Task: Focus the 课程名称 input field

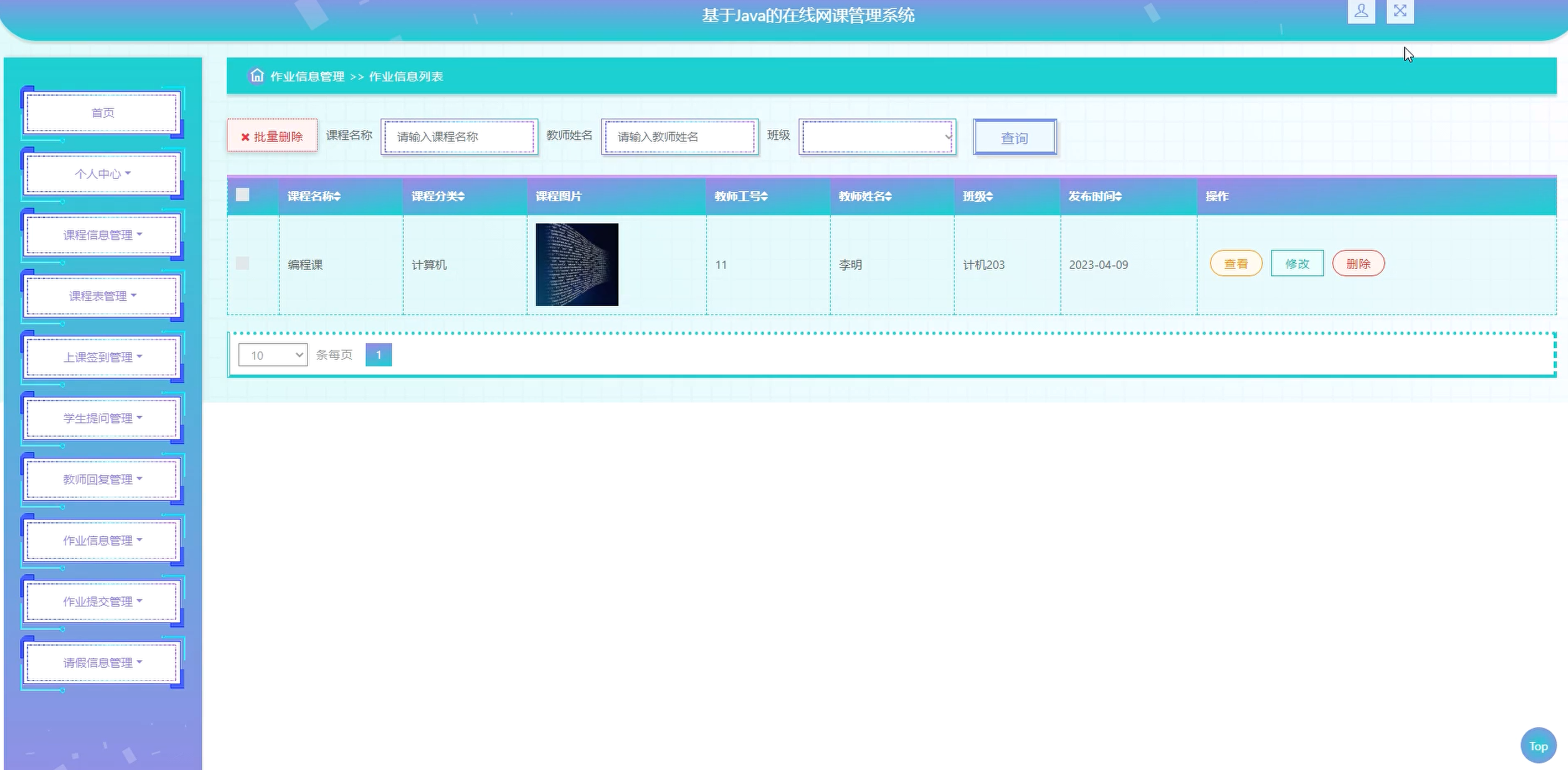Action: click(x=459, y=136)
